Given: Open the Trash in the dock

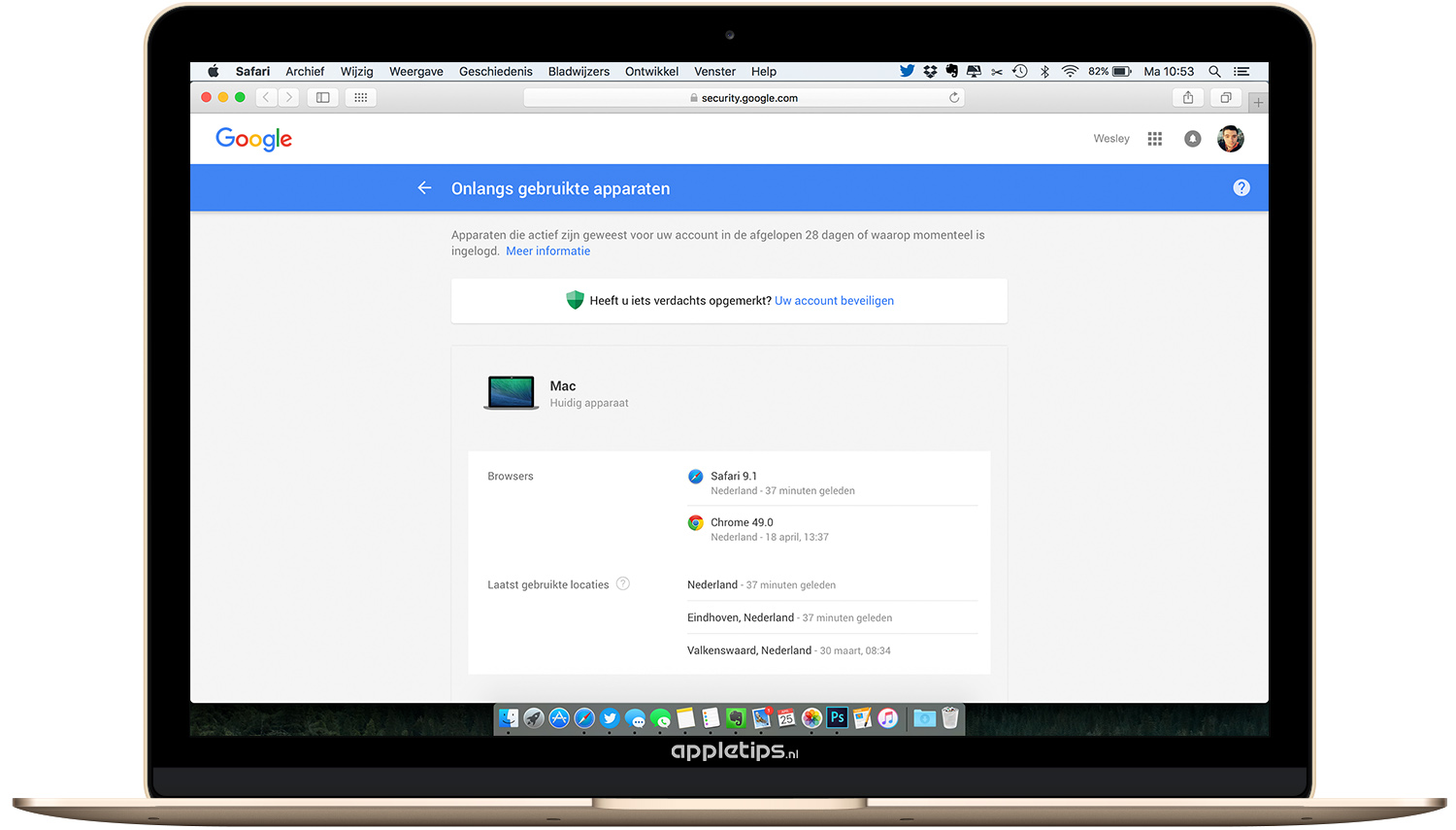Looking at the screenshot, I should (950, 717).
